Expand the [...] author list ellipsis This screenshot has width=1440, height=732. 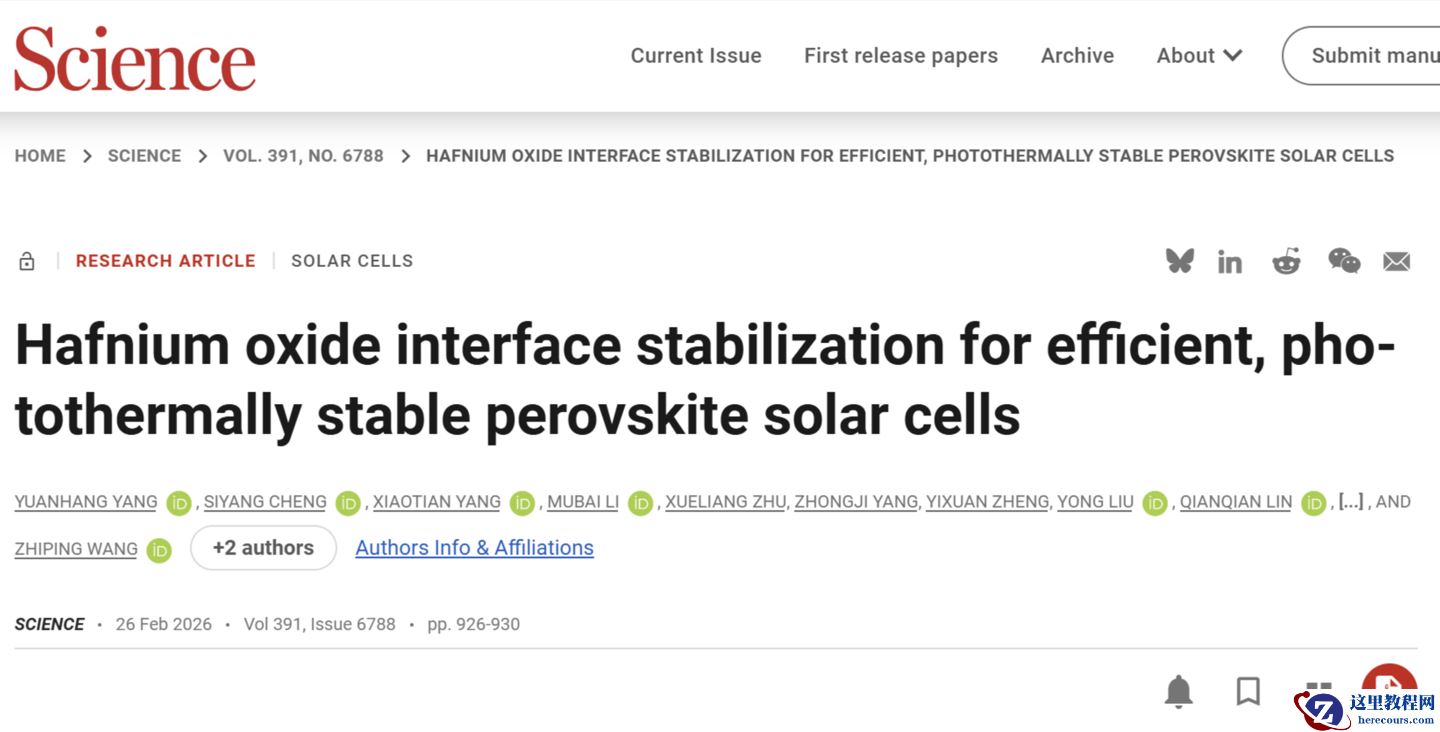tap(1350, 501)
